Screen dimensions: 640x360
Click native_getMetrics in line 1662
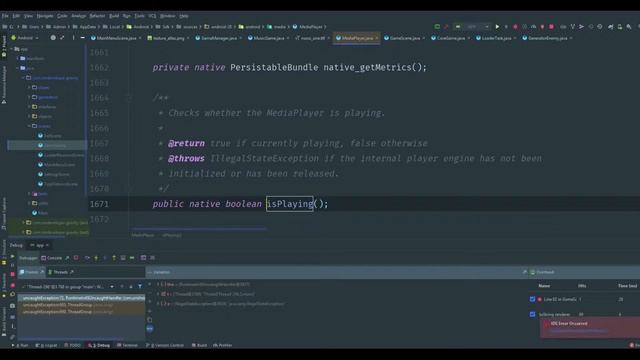click(x=367, y=67)
